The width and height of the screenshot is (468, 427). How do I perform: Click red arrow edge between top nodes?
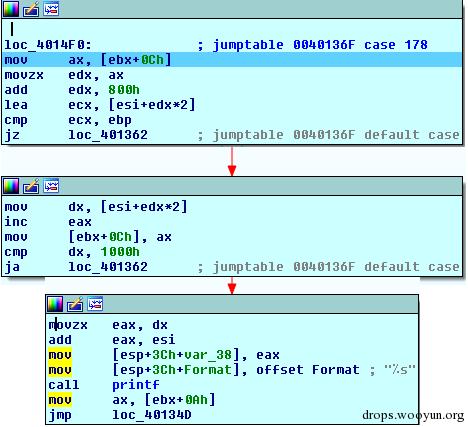coord(232,161)
